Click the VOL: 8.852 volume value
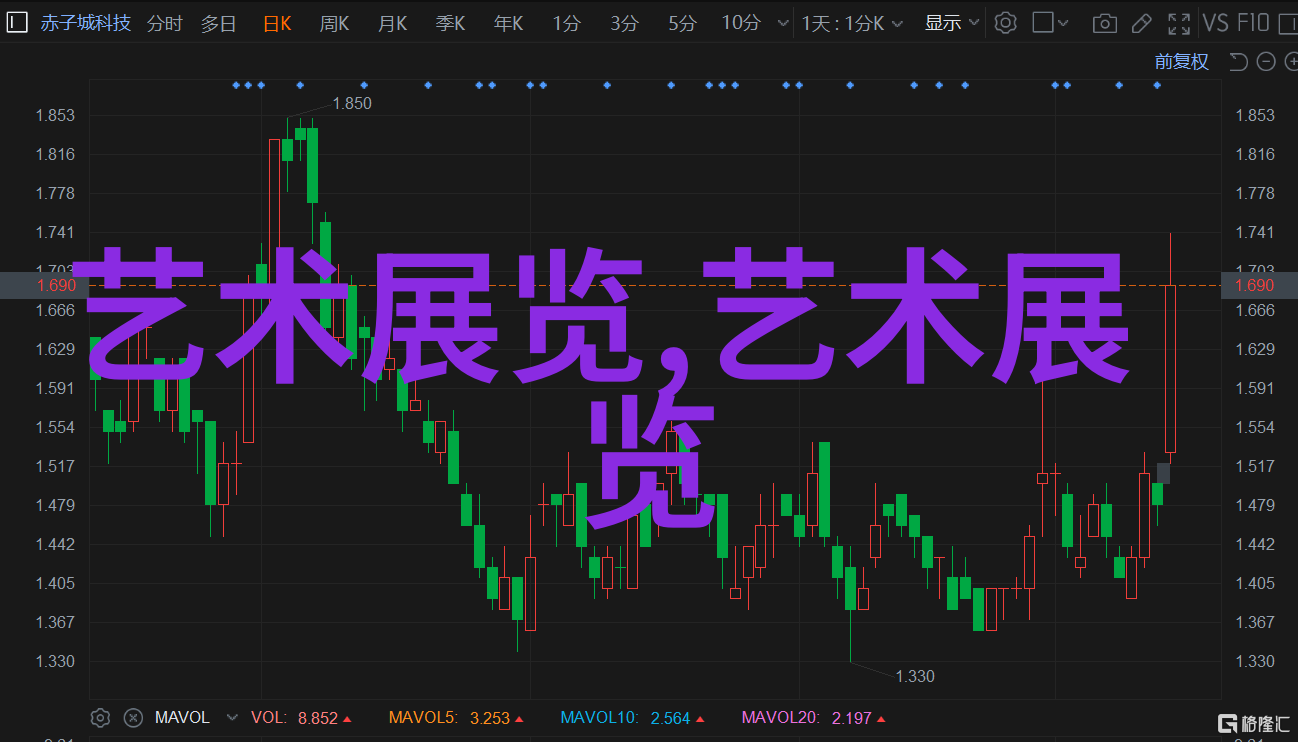Image resolution: width=1298 pixels, height=742 pixels. pyautogui.click(x=300, y=717)
